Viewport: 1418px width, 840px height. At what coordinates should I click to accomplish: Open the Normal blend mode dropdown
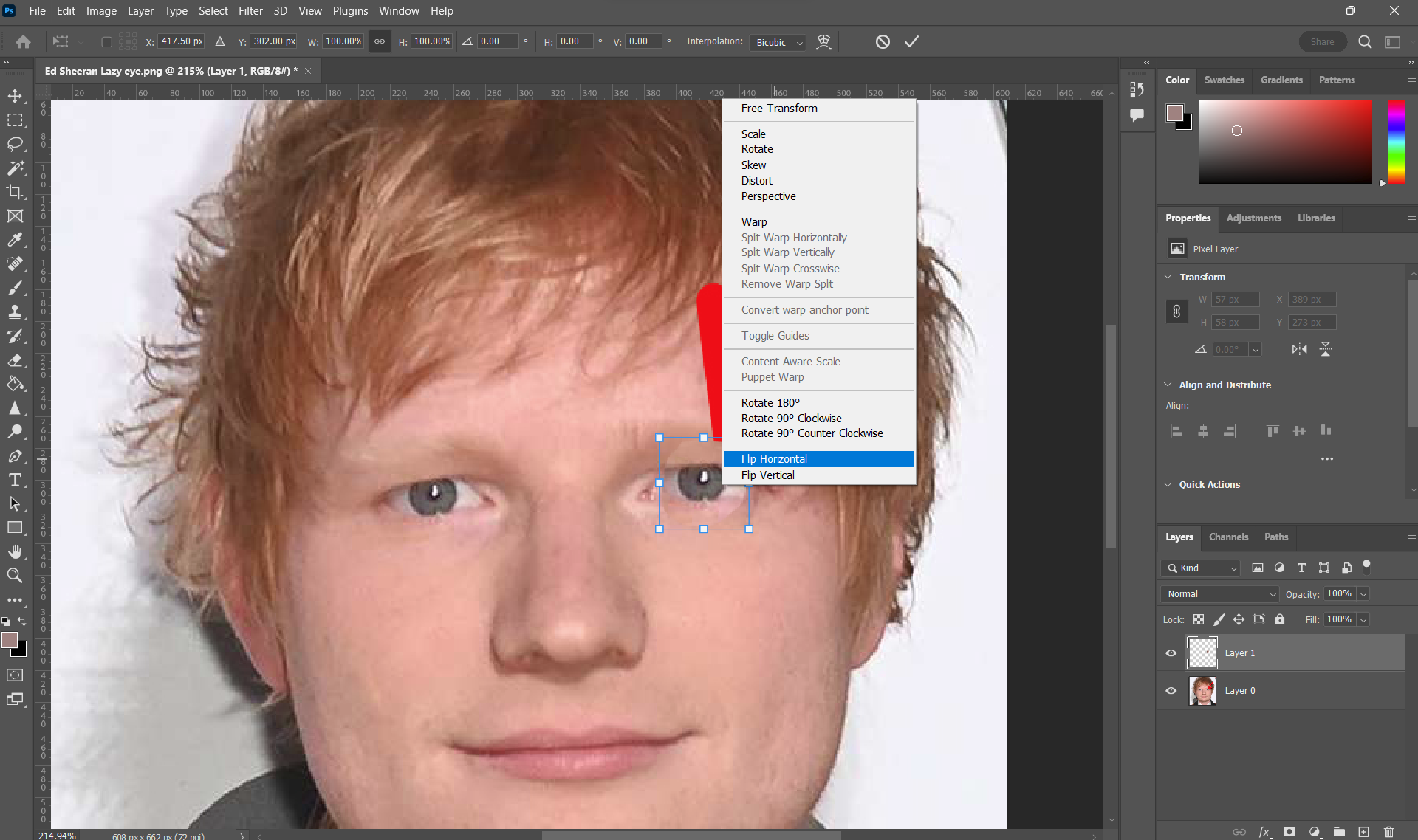tap(1219, 594)
